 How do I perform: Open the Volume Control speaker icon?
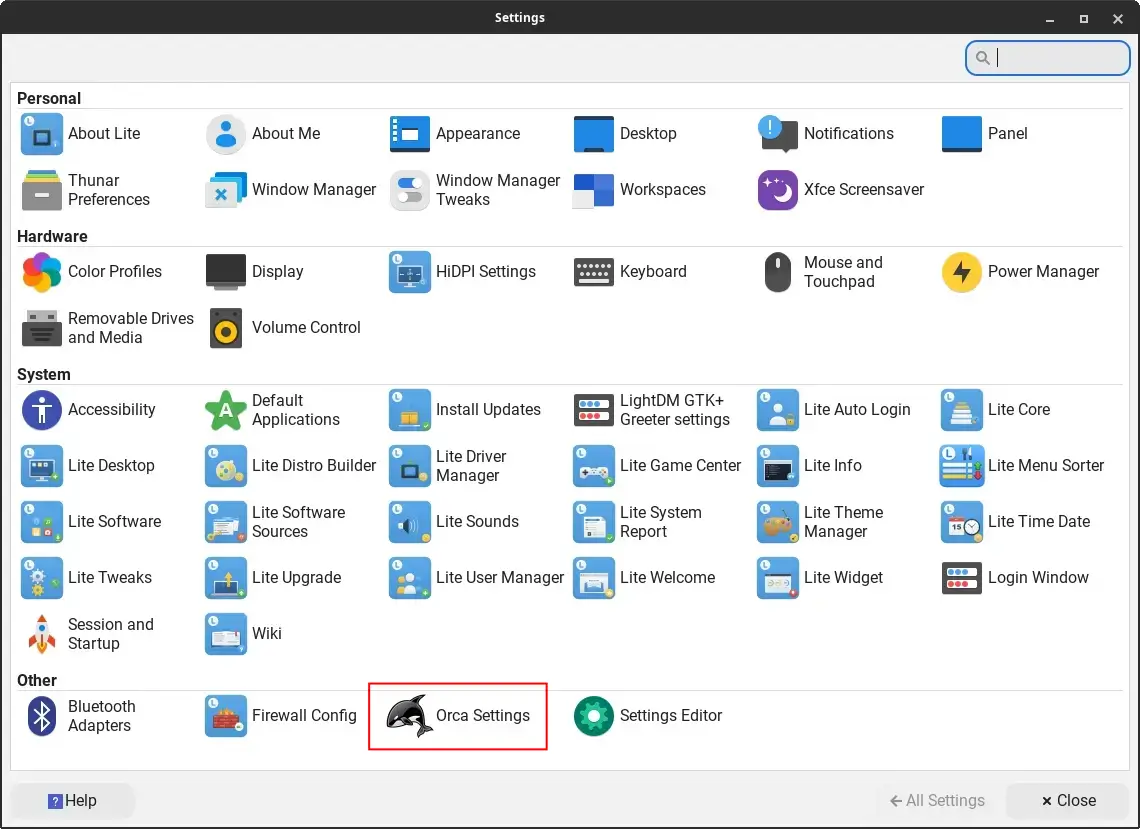point(225,328)
